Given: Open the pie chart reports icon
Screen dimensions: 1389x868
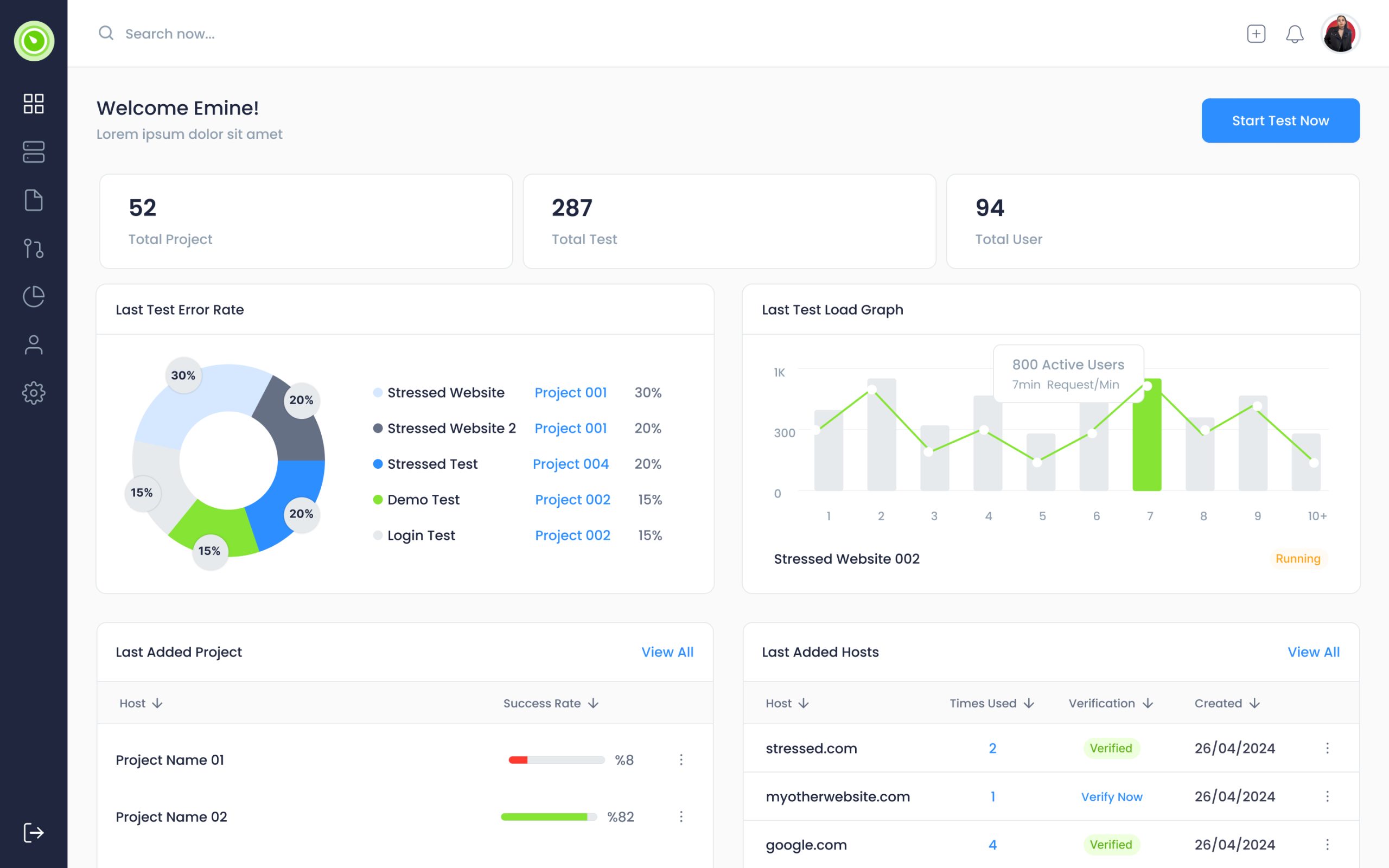Looking at the screenshot, I should [x=34, y=296].
